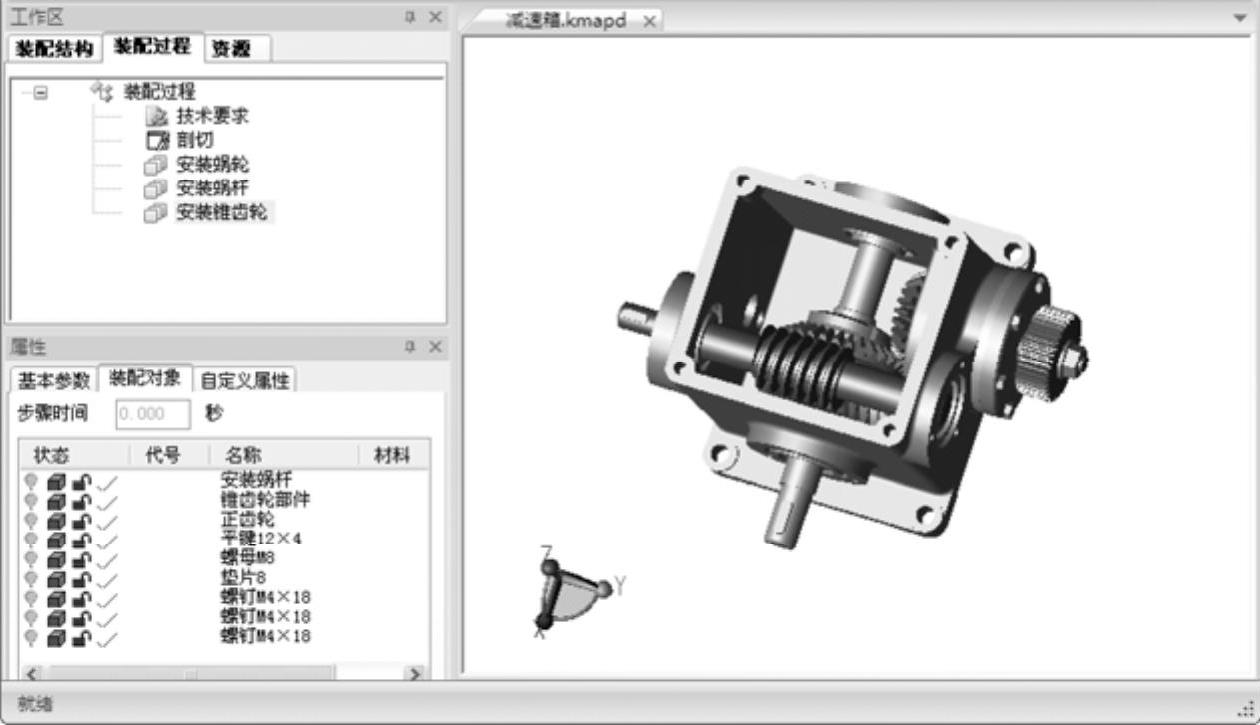Select the 平键12×4 name cell
The width and height of the screenshot is (1260, 725).
[x=260, y=539]
